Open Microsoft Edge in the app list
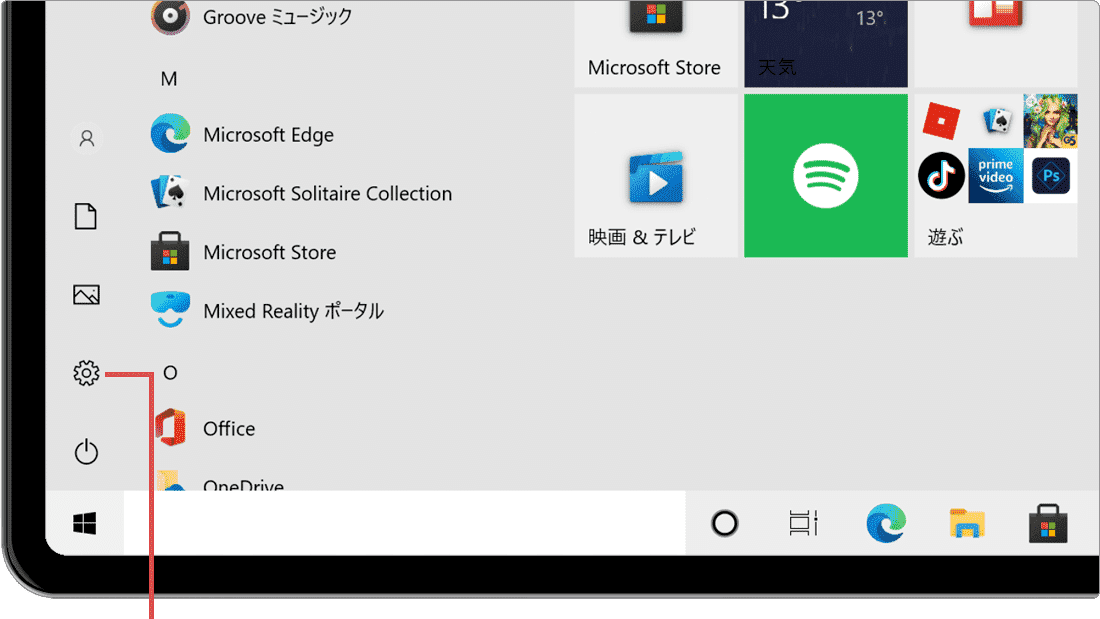1100x619 pixels. point(243,134)
